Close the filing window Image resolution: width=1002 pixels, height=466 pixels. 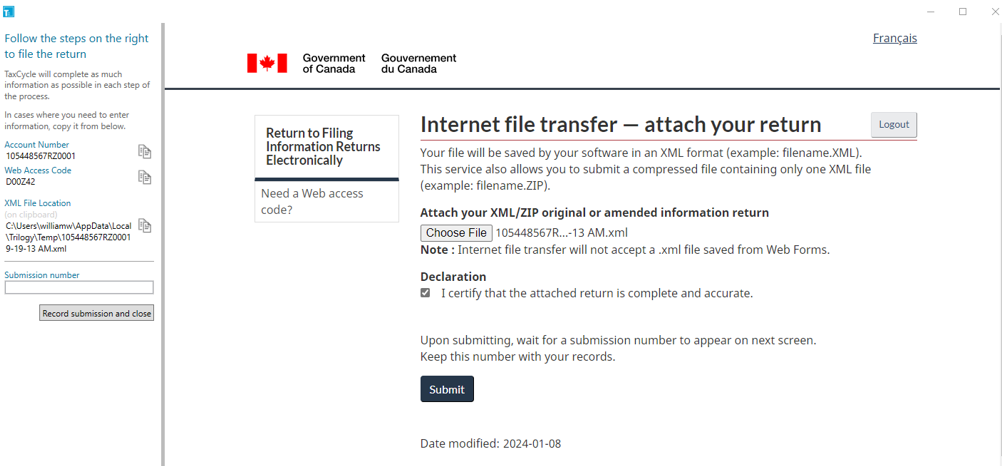pos(994,12)
